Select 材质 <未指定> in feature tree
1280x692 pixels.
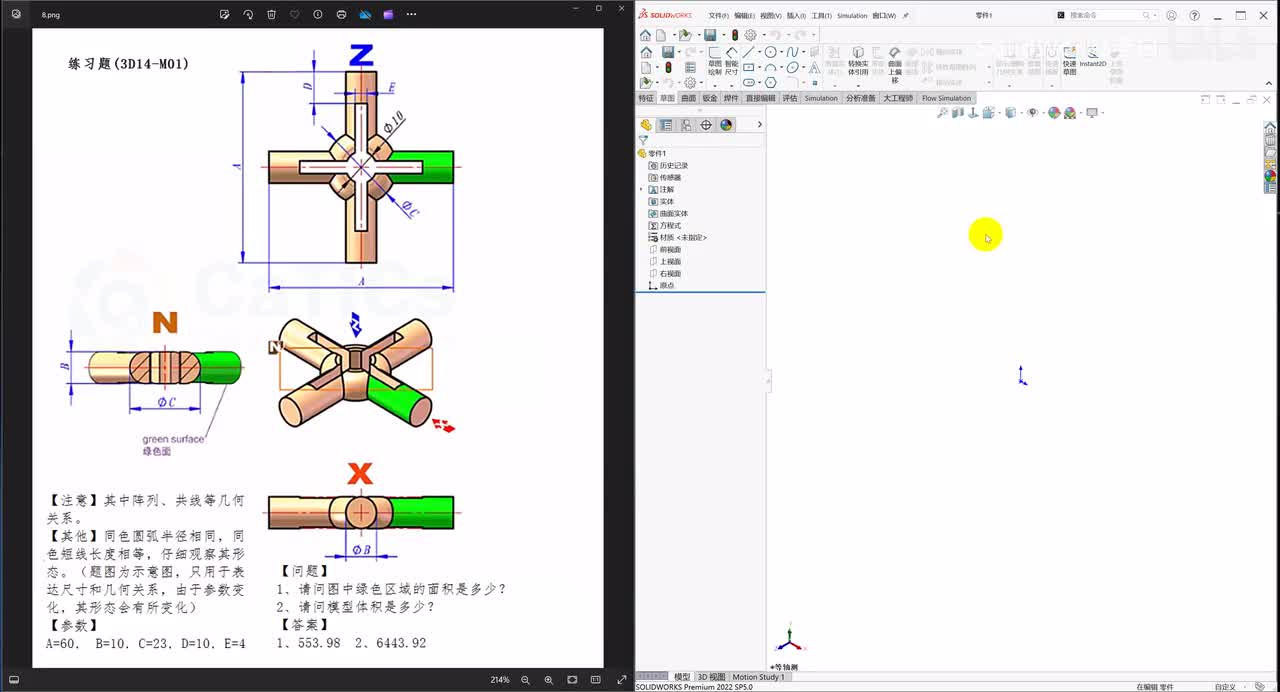pos(683,237)
